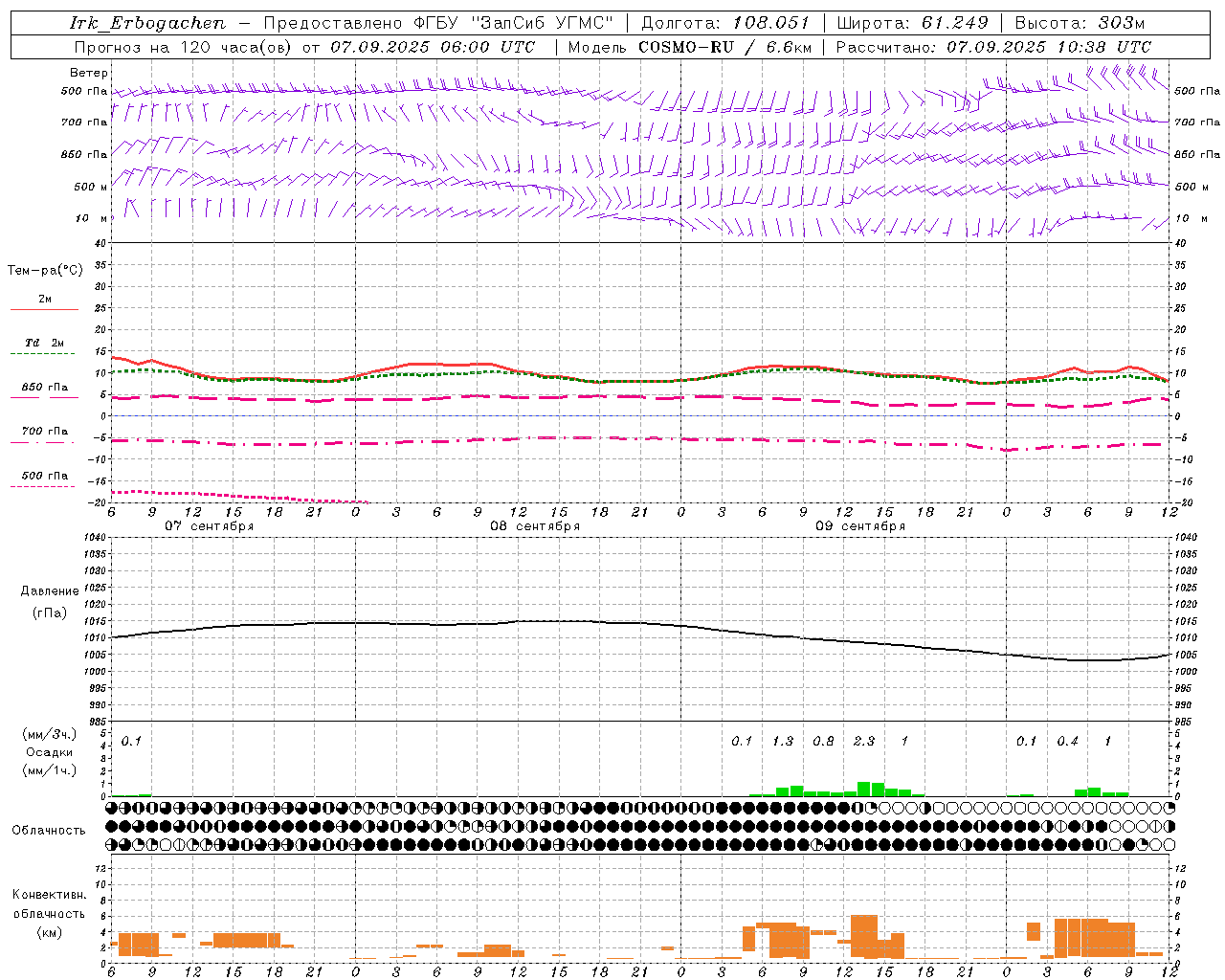Click 'Прогноз на 120 часа(ов)' text
The height and width of the screenshot is (980, 1225).
pyautogui.click(x=185, y=47)
